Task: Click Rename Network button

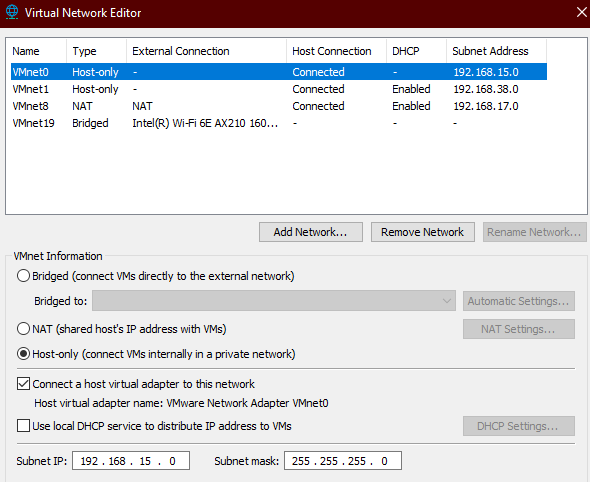Action: (534, 232)
